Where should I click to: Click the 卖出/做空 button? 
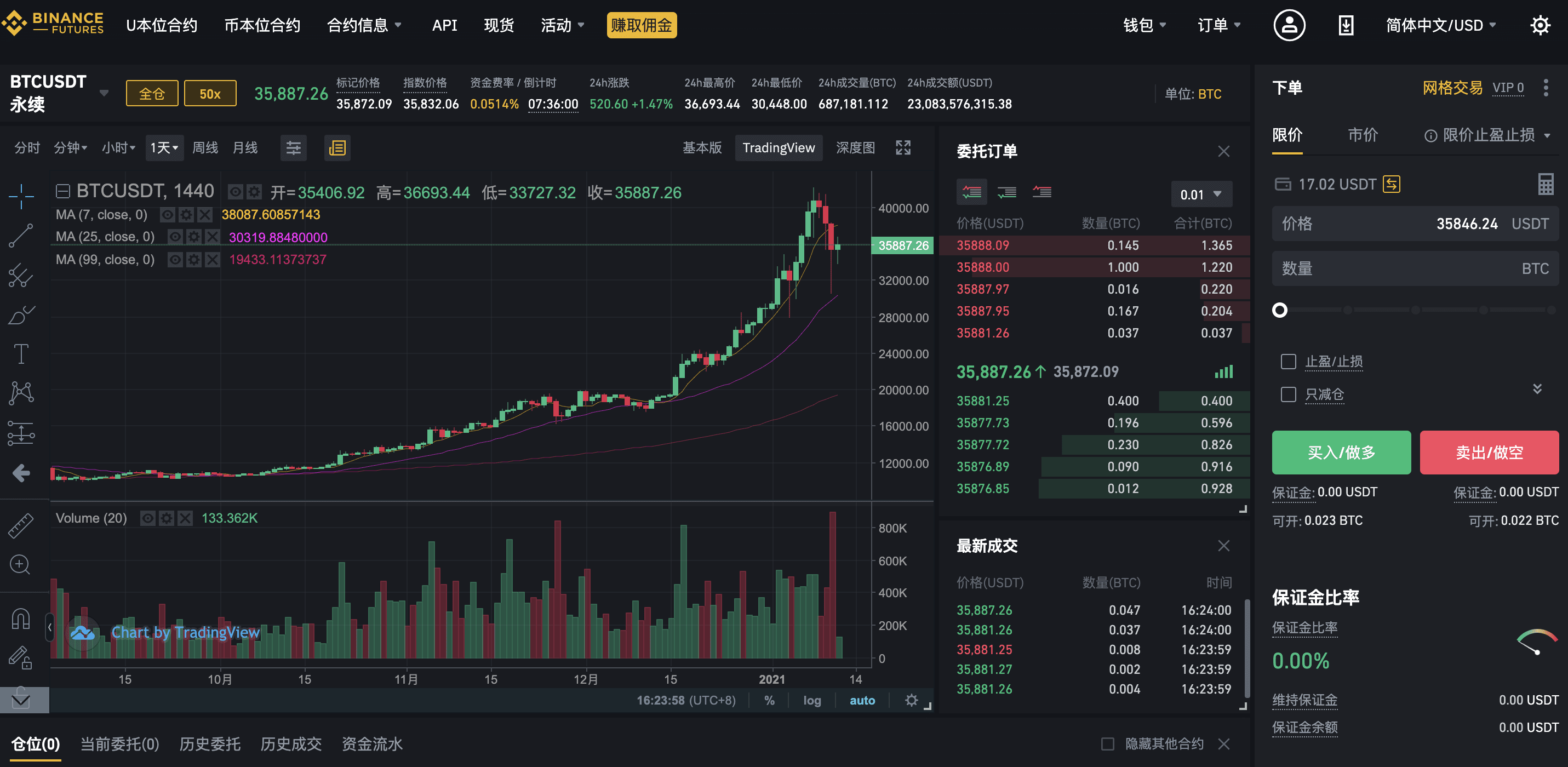(x=1489, y=453)
